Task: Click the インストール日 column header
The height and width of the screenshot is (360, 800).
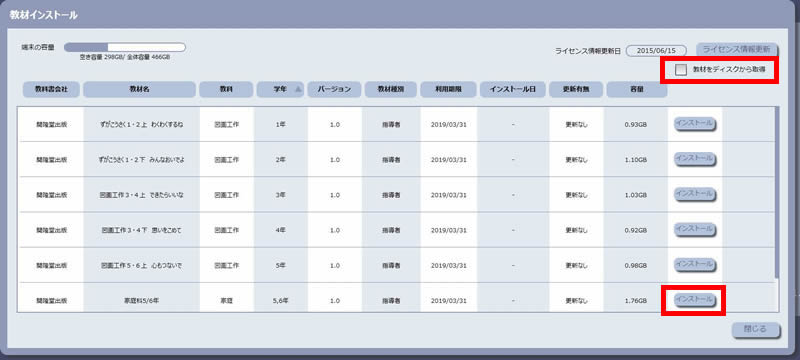Action: point(513,89)
